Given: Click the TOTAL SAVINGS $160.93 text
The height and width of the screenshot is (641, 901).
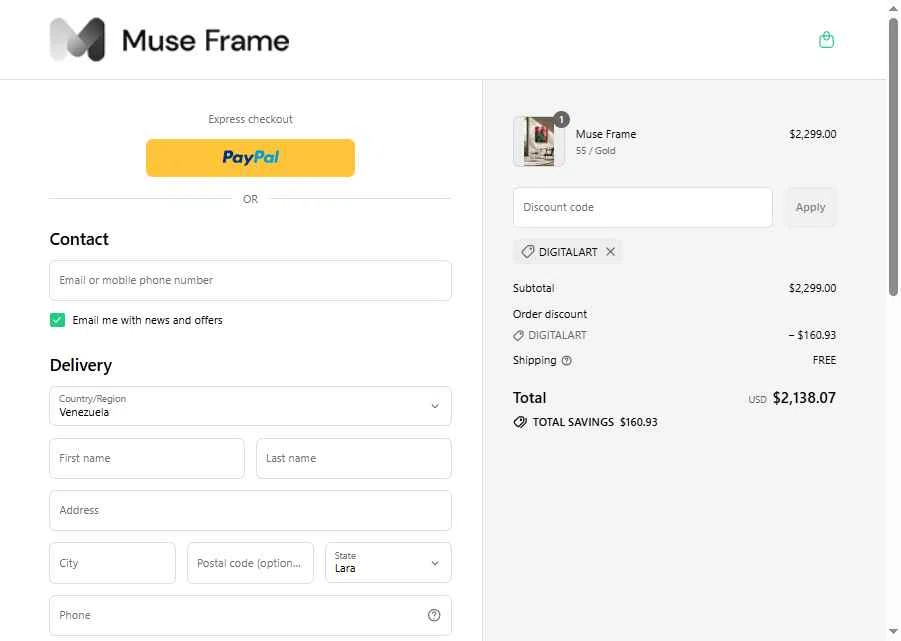Looking at the screenshot, I should click(x=595, y=422).
